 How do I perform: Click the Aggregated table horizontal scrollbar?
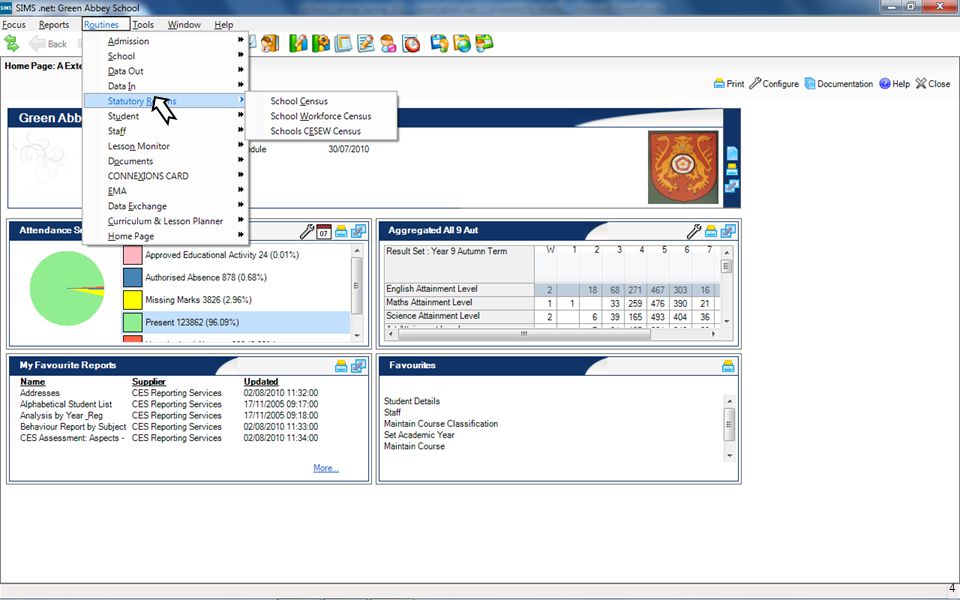pyautogui.click(x=551, y=334)
